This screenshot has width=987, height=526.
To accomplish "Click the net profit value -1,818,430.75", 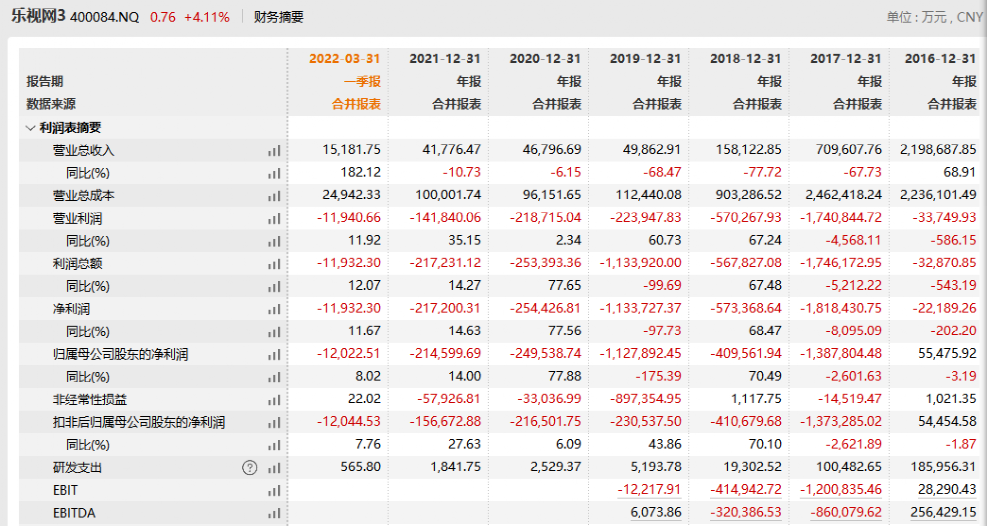I will (841, 308).
